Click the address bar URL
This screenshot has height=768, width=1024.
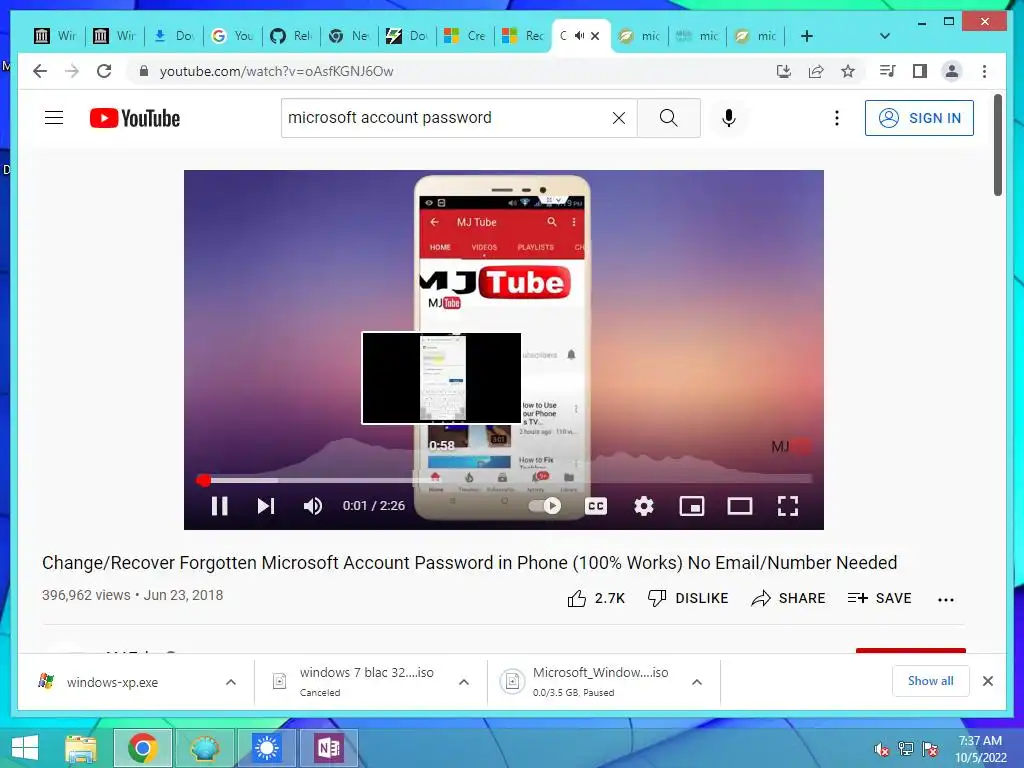tap(276, 71)
